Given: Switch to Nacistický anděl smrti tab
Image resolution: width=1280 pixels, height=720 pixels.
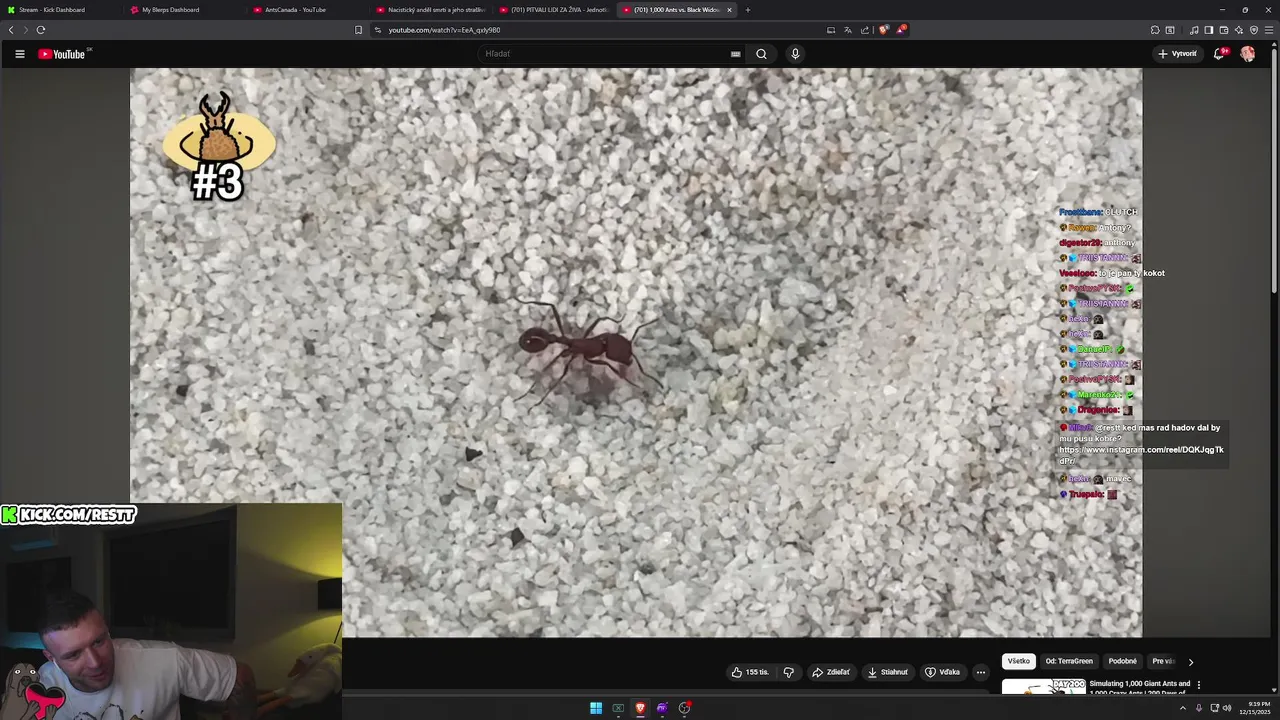Looking at the screenshot, I should coord(431,10).
